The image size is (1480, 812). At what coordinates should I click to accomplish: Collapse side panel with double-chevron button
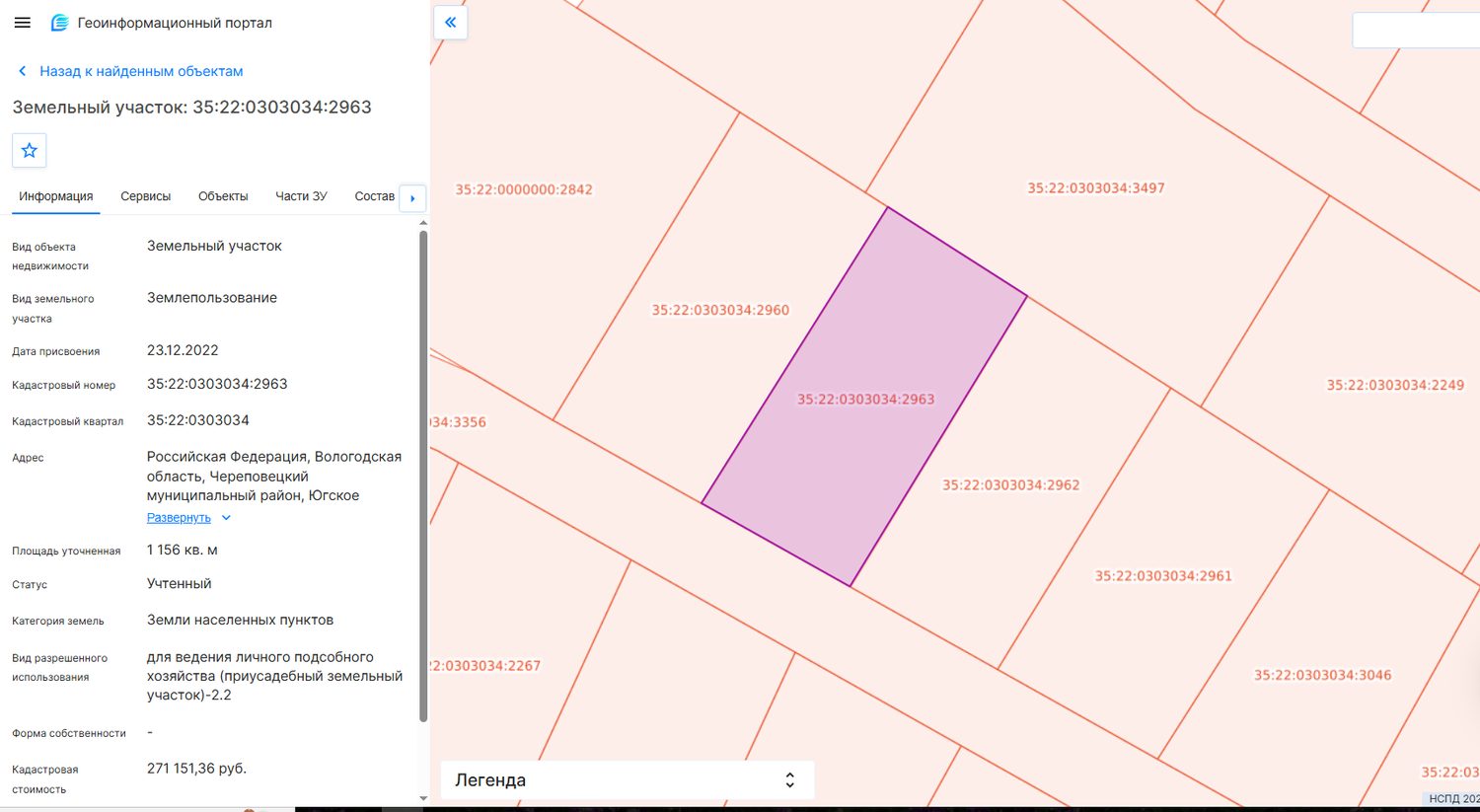tap(450, 23)
